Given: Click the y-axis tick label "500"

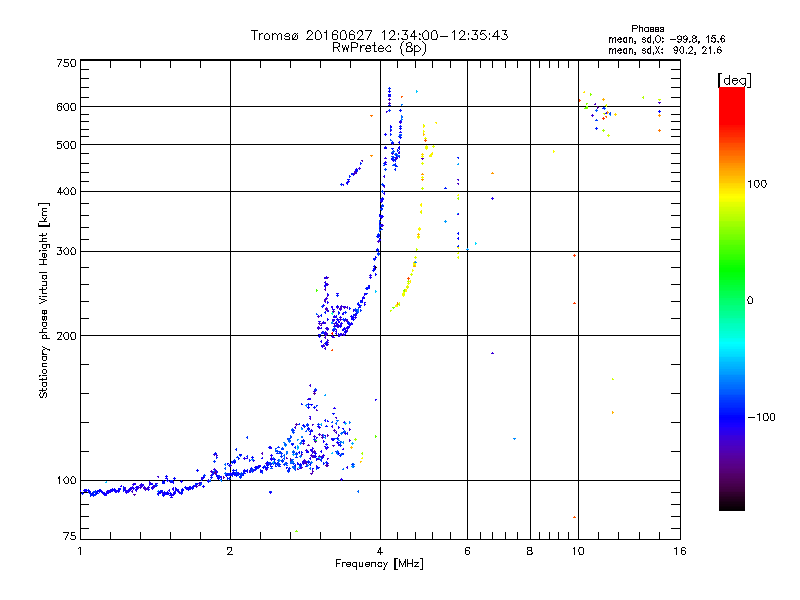Looking at the screenshot, I should coord(66,145).
